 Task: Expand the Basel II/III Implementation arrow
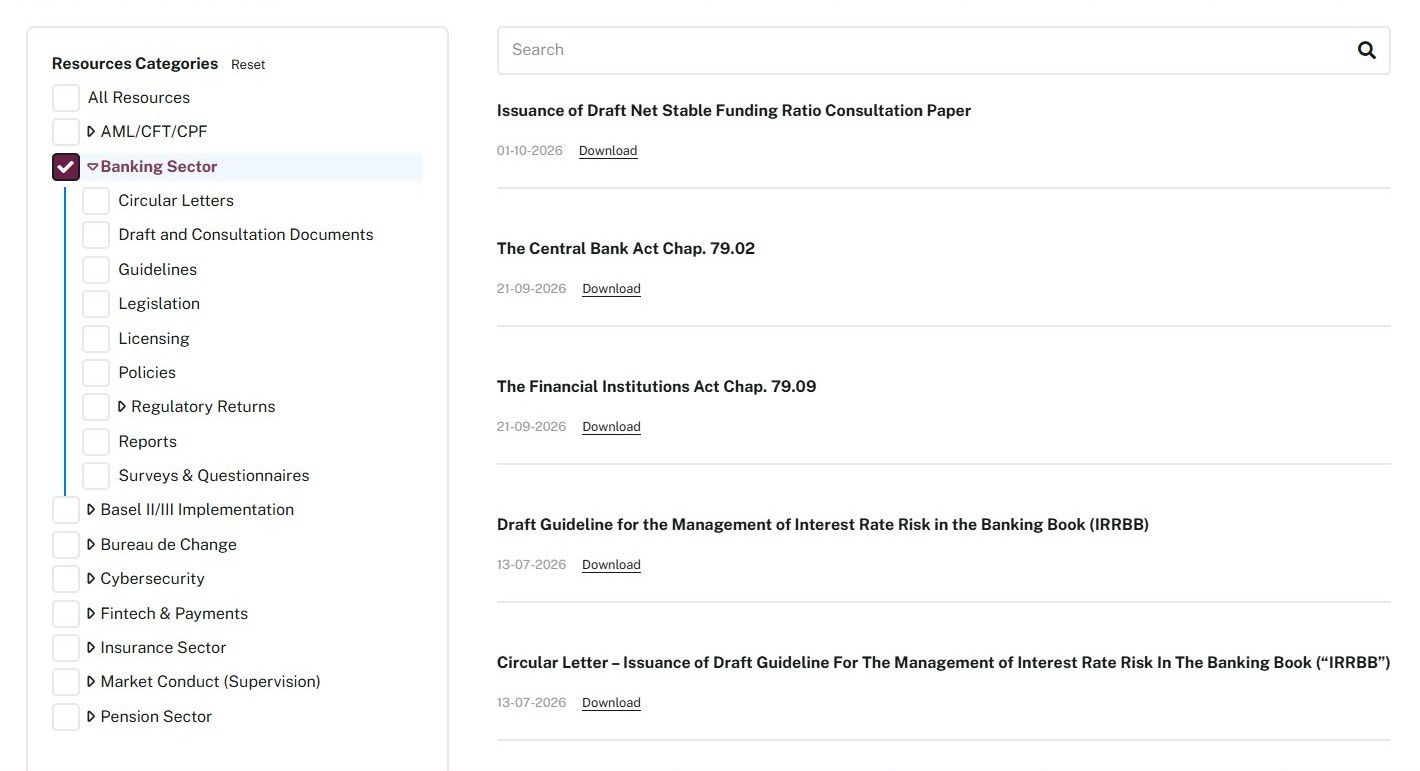click(91, 510)
